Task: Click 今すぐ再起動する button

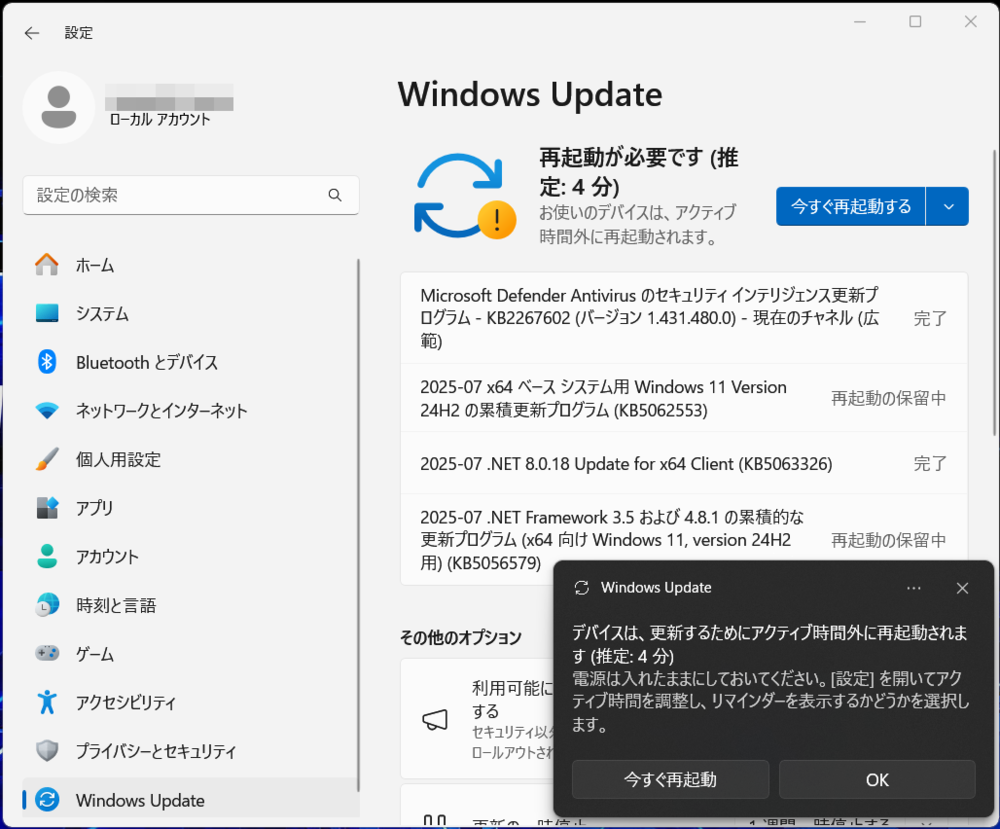Action: 851,207
